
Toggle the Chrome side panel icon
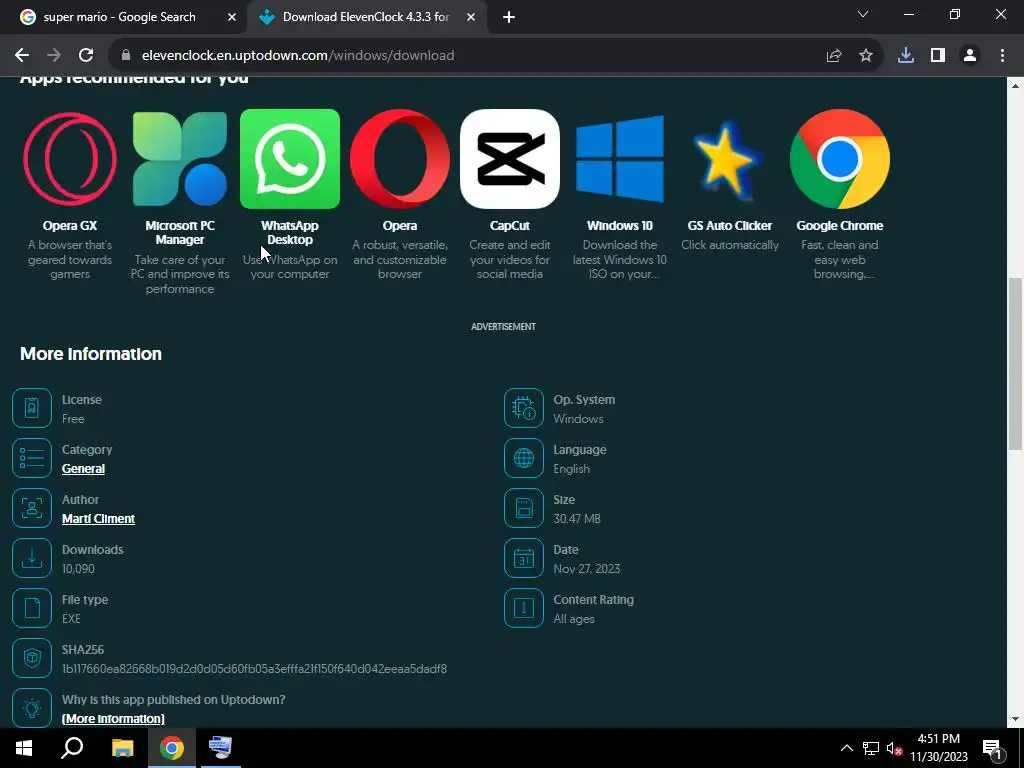pyautogui.click(x=938, y=56)
